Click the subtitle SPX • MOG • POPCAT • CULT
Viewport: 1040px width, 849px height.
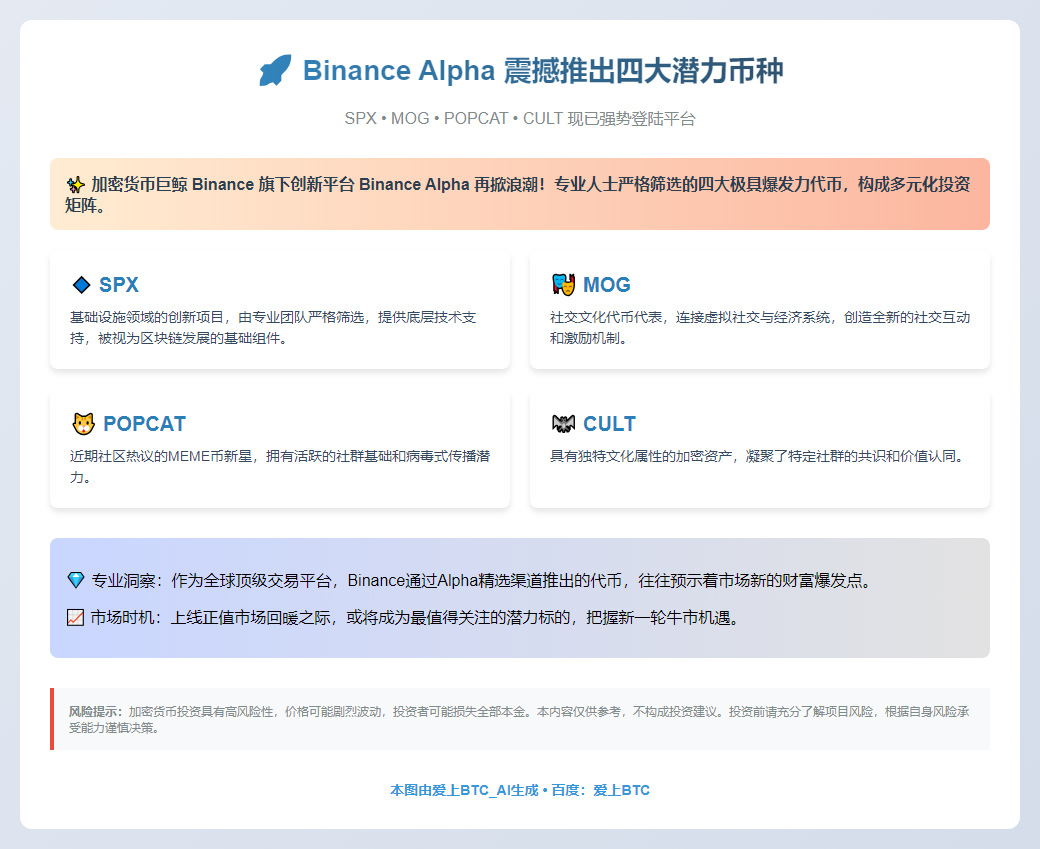[x=454, y=118]
